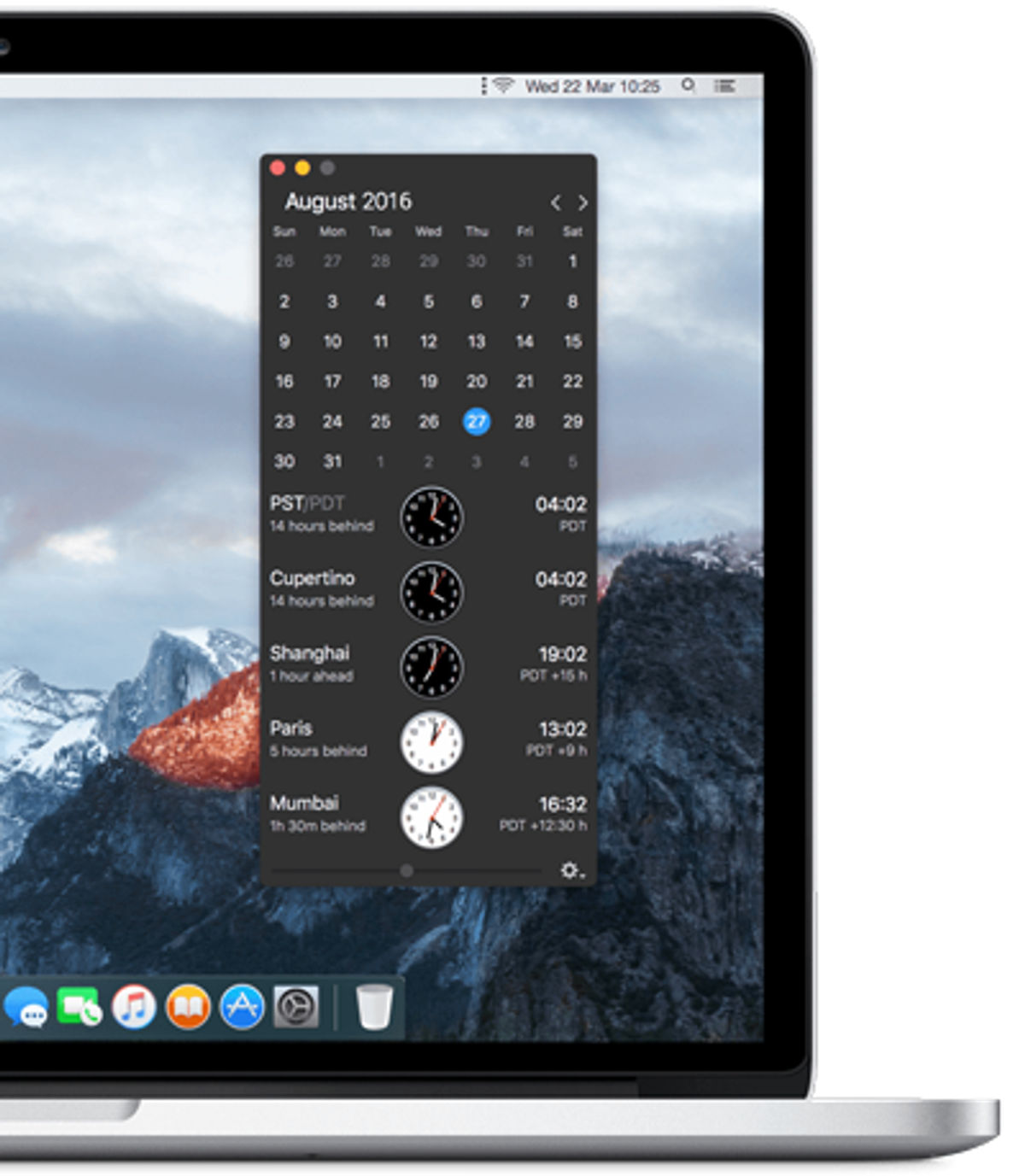1025x1176 pixels.
Task: Go to the previous month
Action: tap(556, 202)
